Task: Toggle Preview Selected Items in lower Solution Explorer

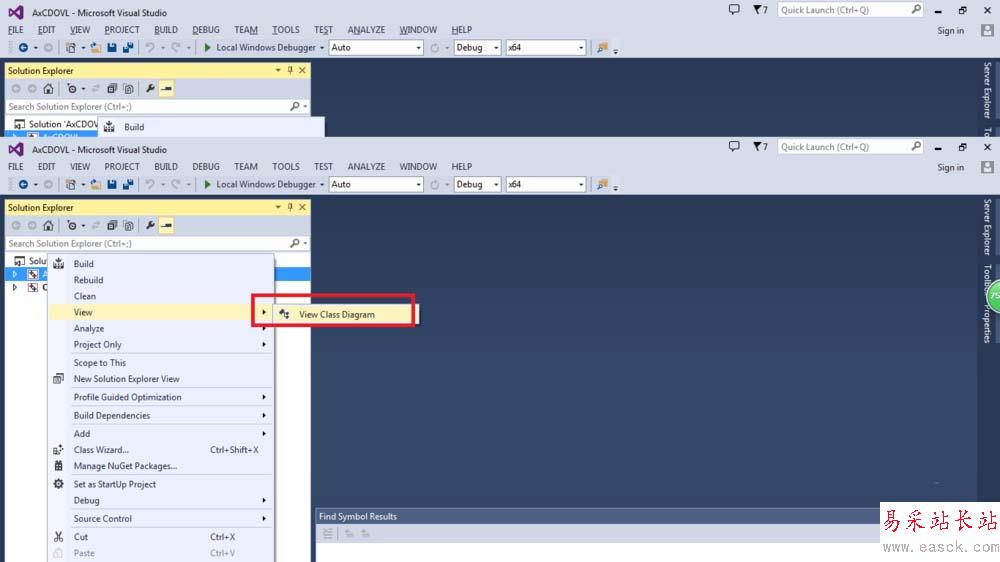Action: pyautogui.click(x=166, y=225)
